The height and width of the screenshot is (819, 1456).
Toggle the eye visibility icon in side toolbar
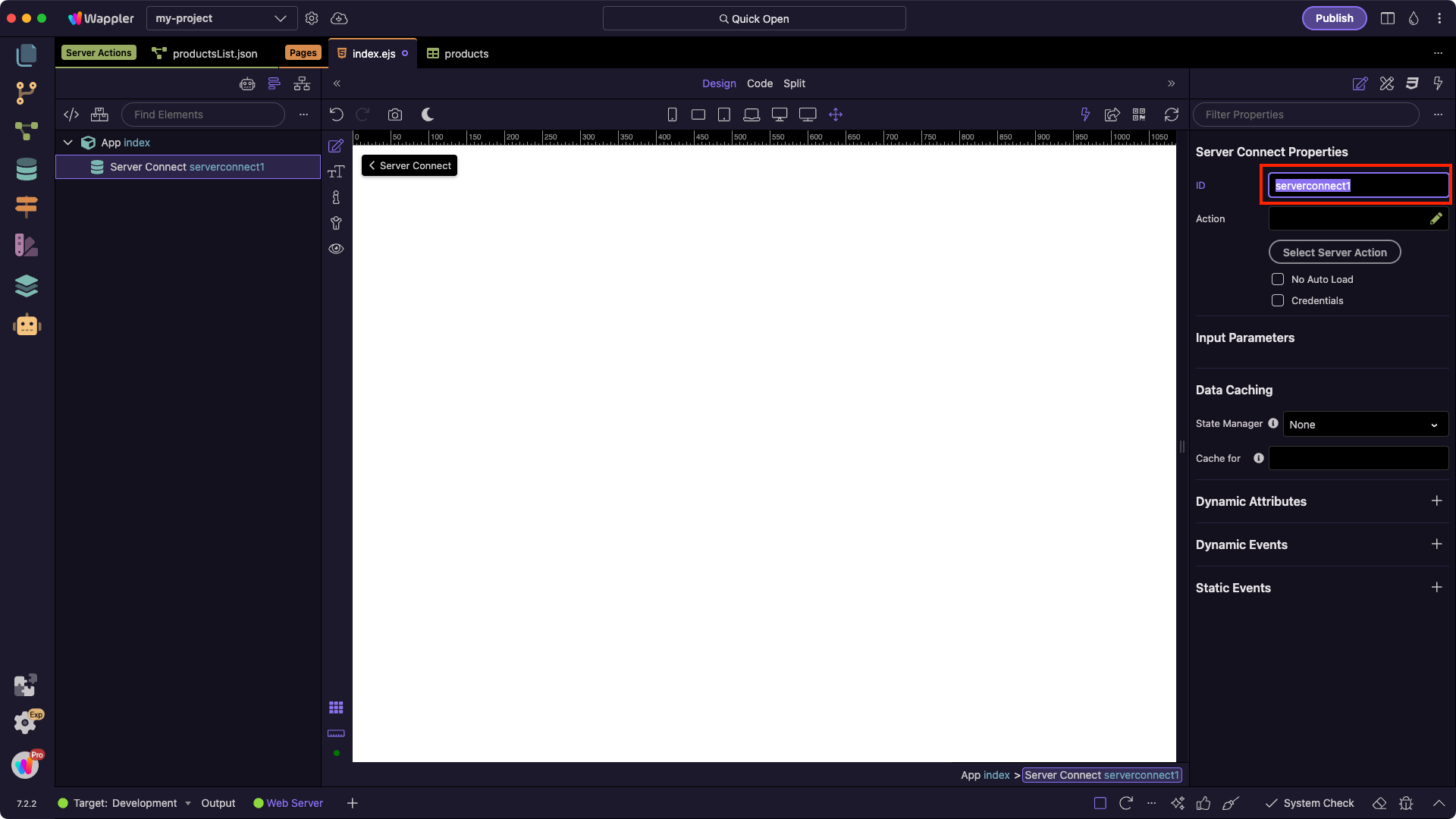click(x=336, y=249)
